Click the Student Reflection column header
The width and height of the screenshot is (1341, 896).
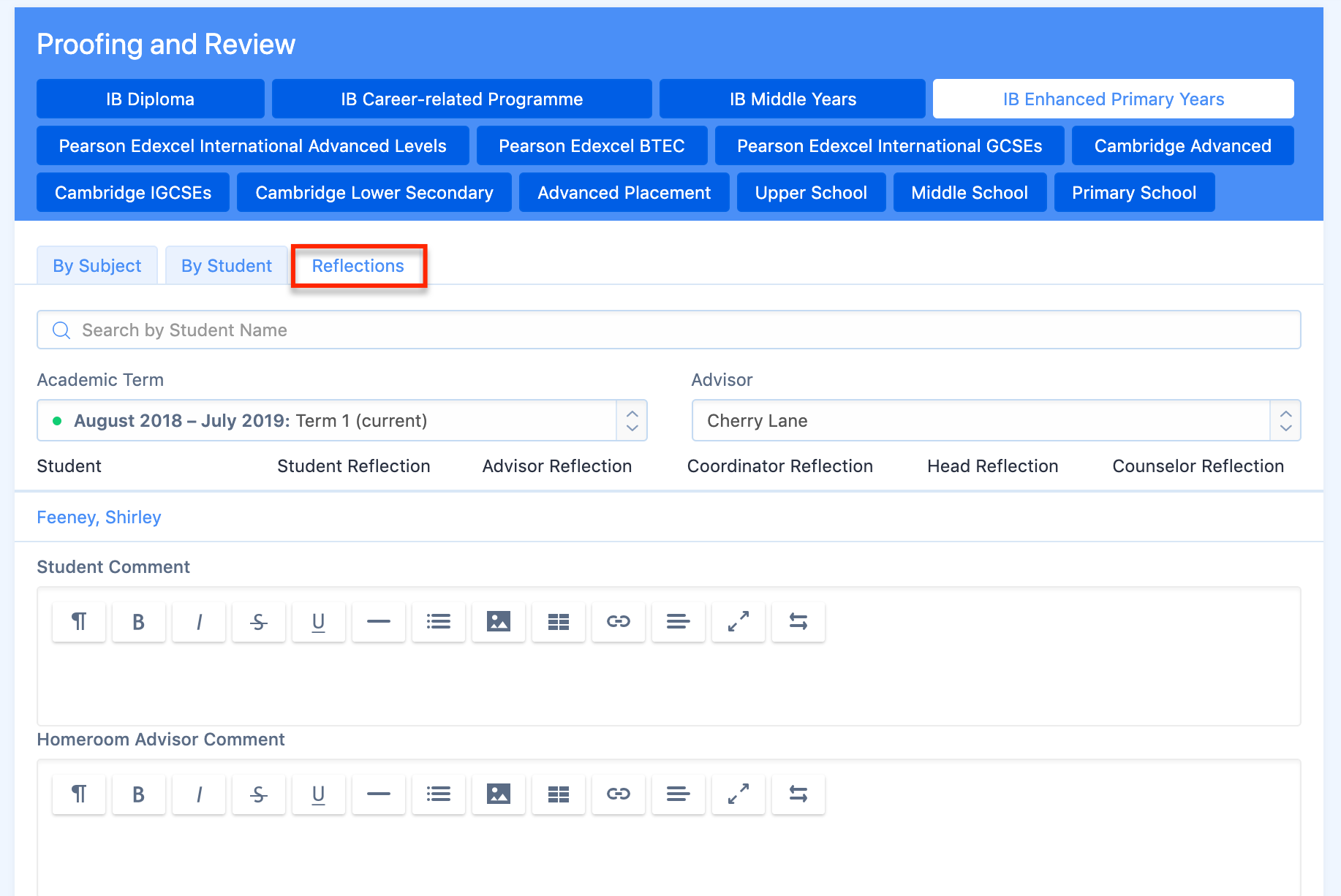point(354,466)
